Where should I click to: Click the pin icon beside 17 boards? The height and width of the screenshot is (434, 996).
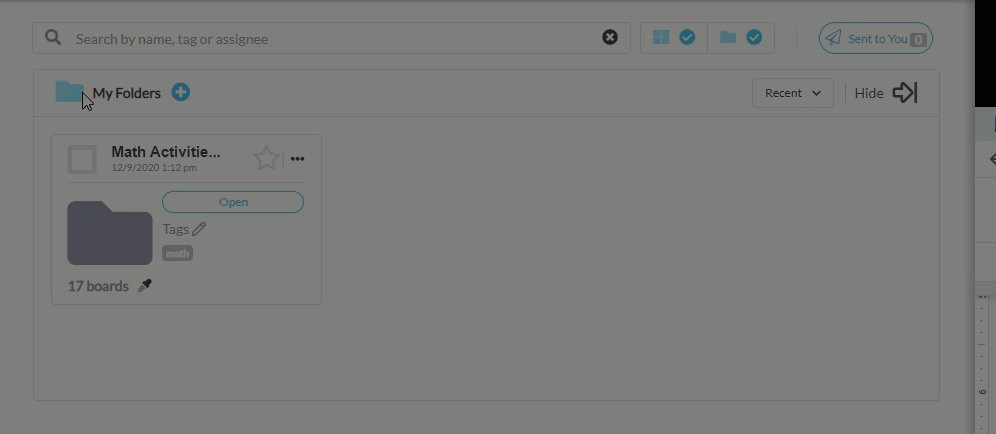145,286
